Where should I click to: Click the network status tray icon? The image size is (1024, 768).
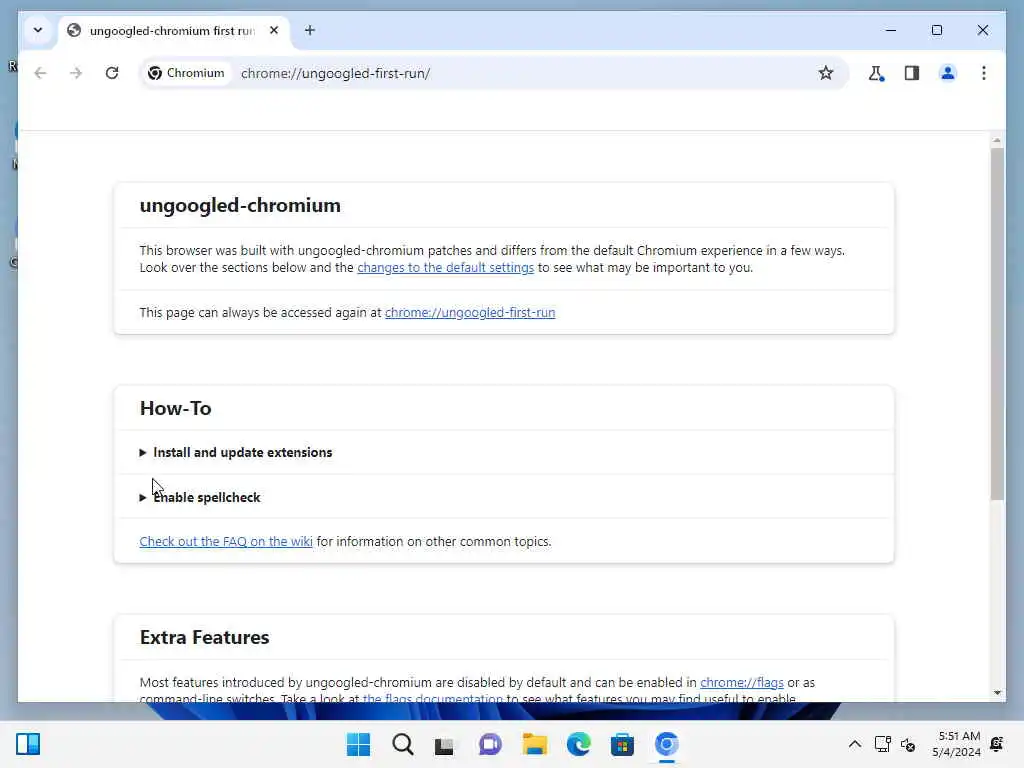tap(882, 744)
